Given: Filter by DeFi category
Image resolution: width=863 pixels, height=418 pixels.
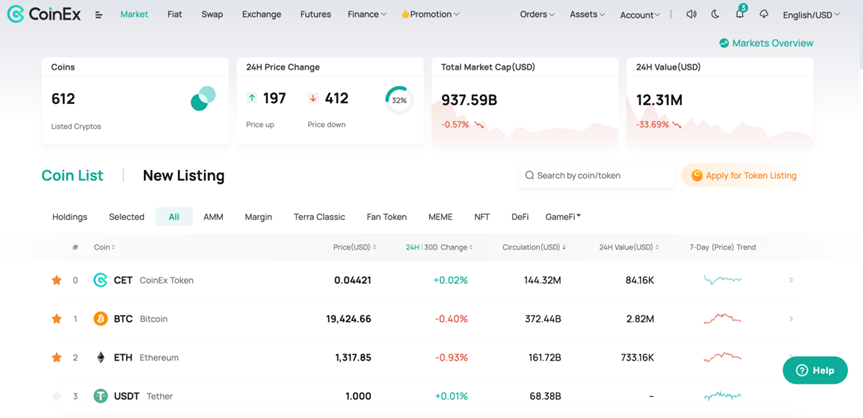Looking at the screenshot, I should (x=520, y=217).
